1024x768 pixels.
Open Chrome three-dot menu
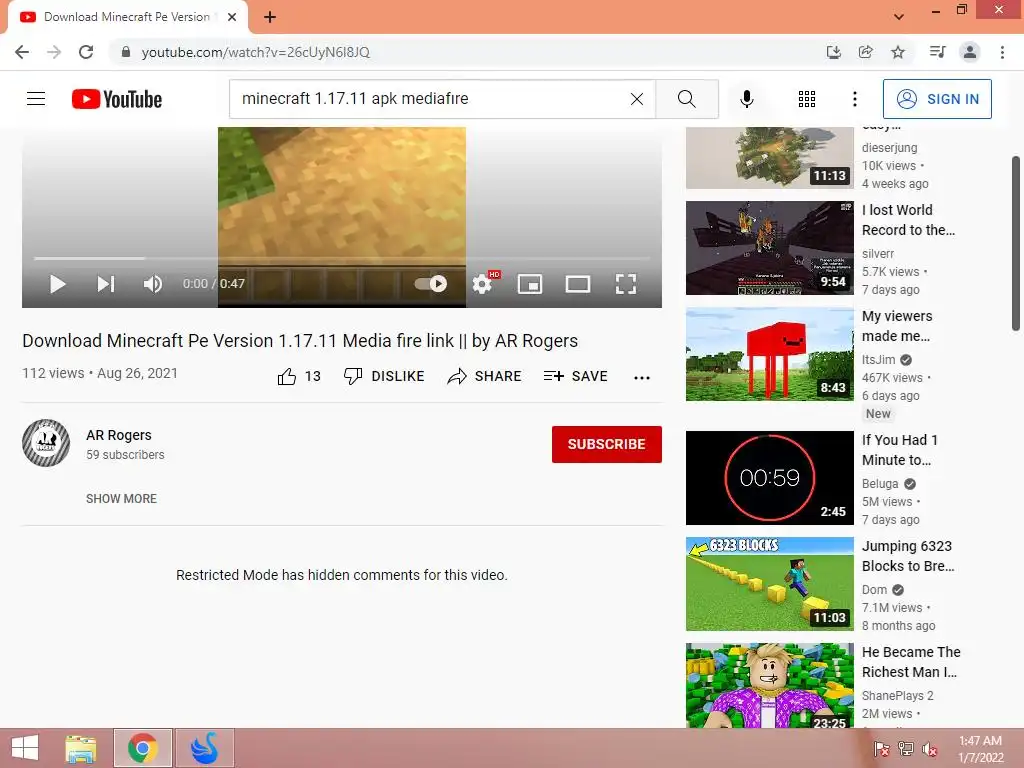(x=1002, y=52)
